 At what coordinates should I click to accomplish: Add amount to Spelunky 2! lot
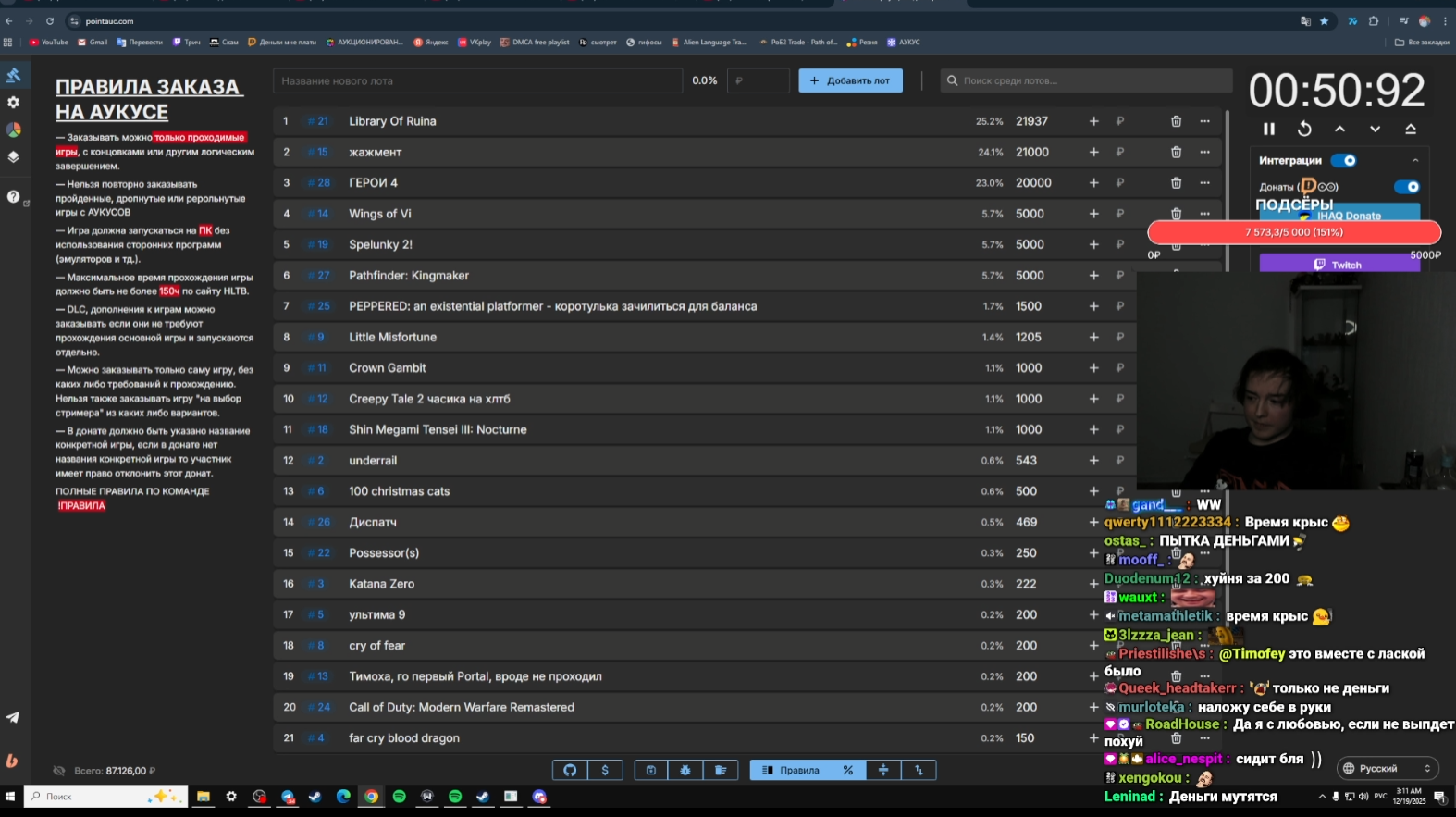tap(1093, 244)
